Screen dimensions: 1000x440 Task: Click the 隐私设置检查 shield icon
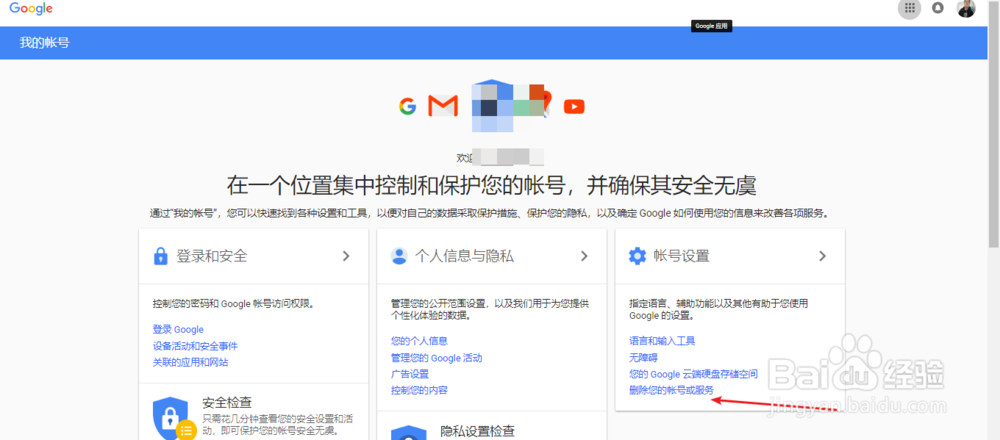coord(408,433)
